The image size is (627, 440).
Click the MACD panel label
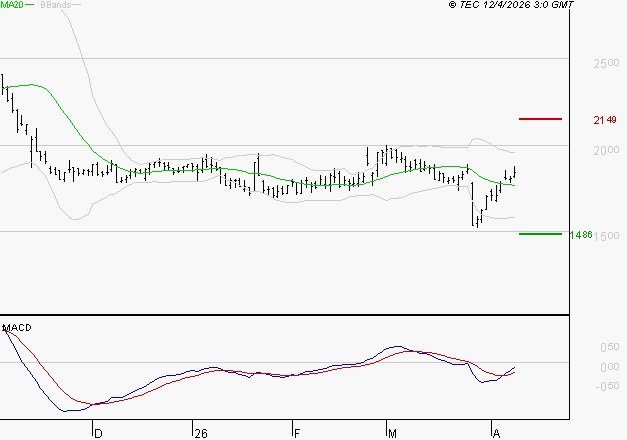[x=17, y=328]
